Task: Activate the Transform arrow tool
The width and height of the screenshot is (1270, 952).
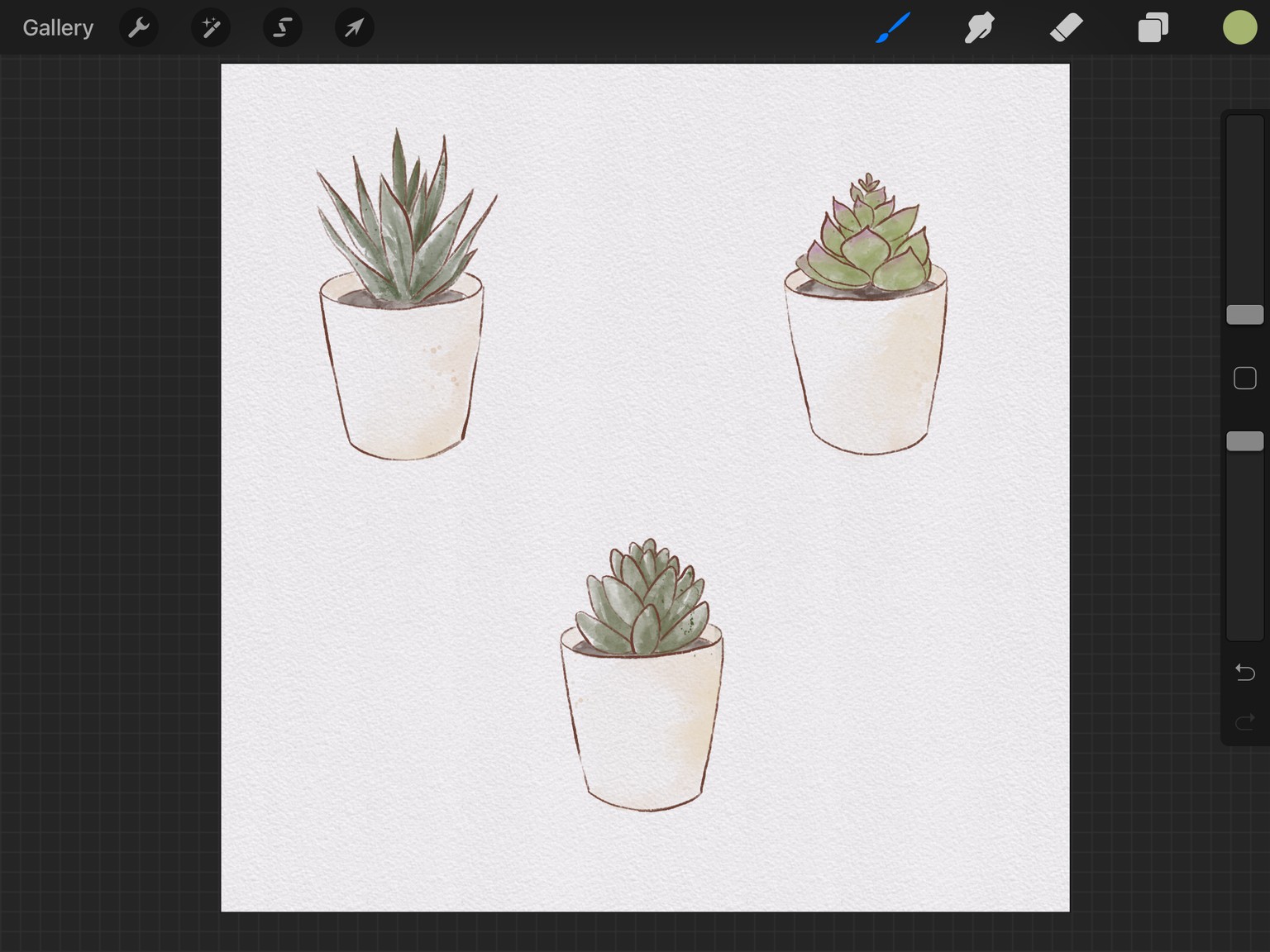Action: [355, 27]
